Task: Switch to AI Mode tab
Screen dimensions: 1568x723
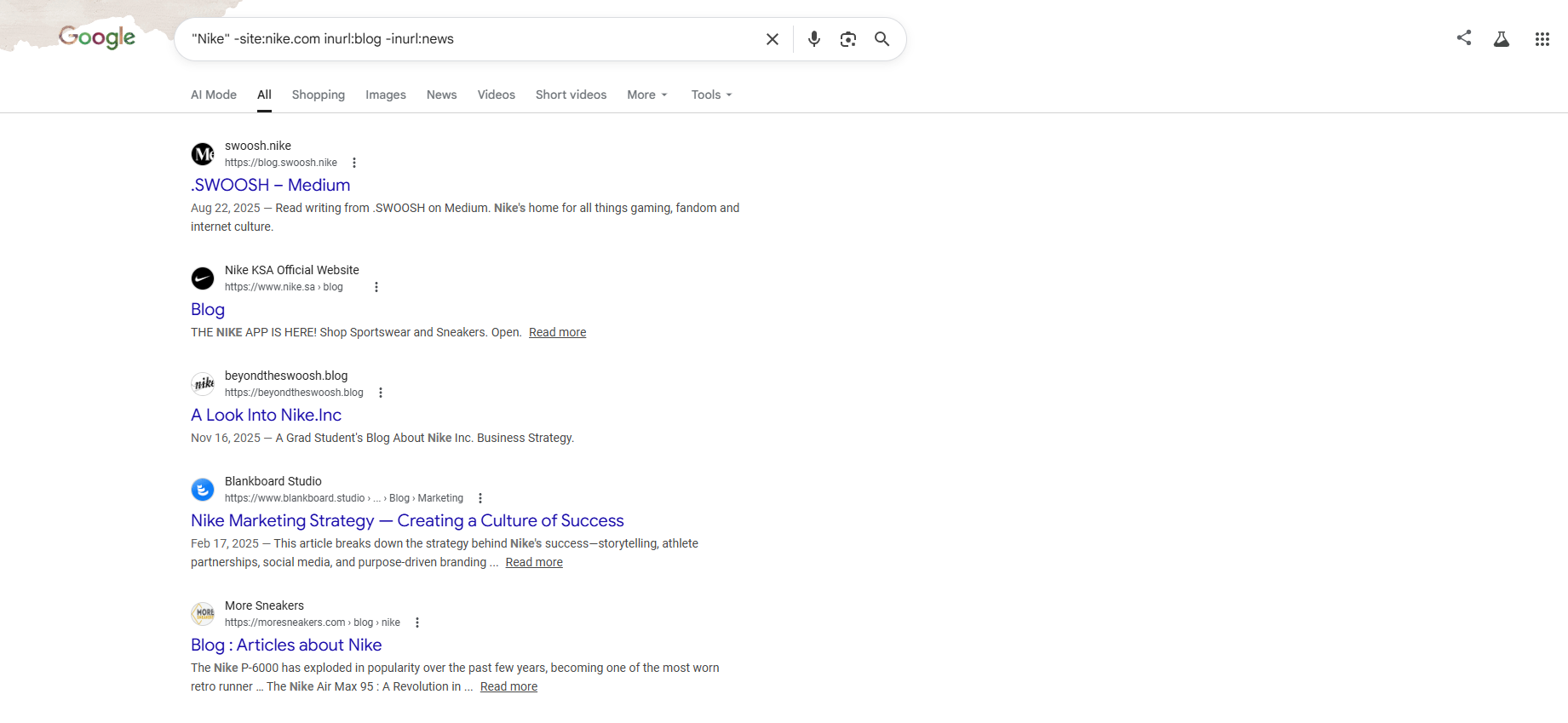Action: click(214, 95)
